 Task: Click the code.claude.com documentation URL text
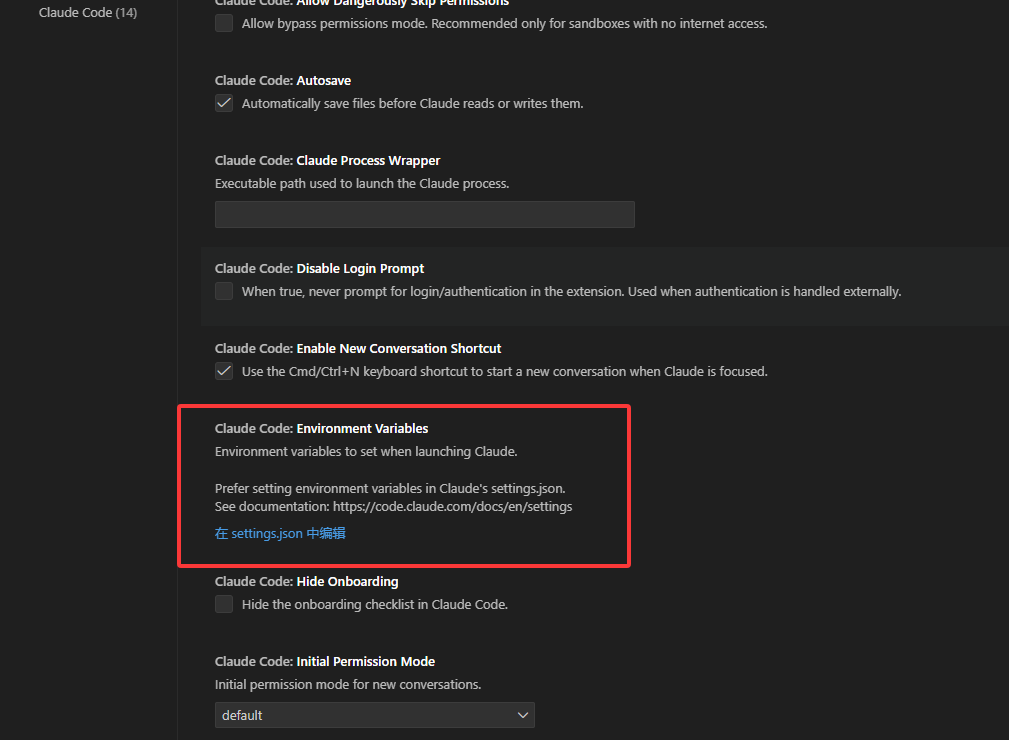tap(452, 507)
